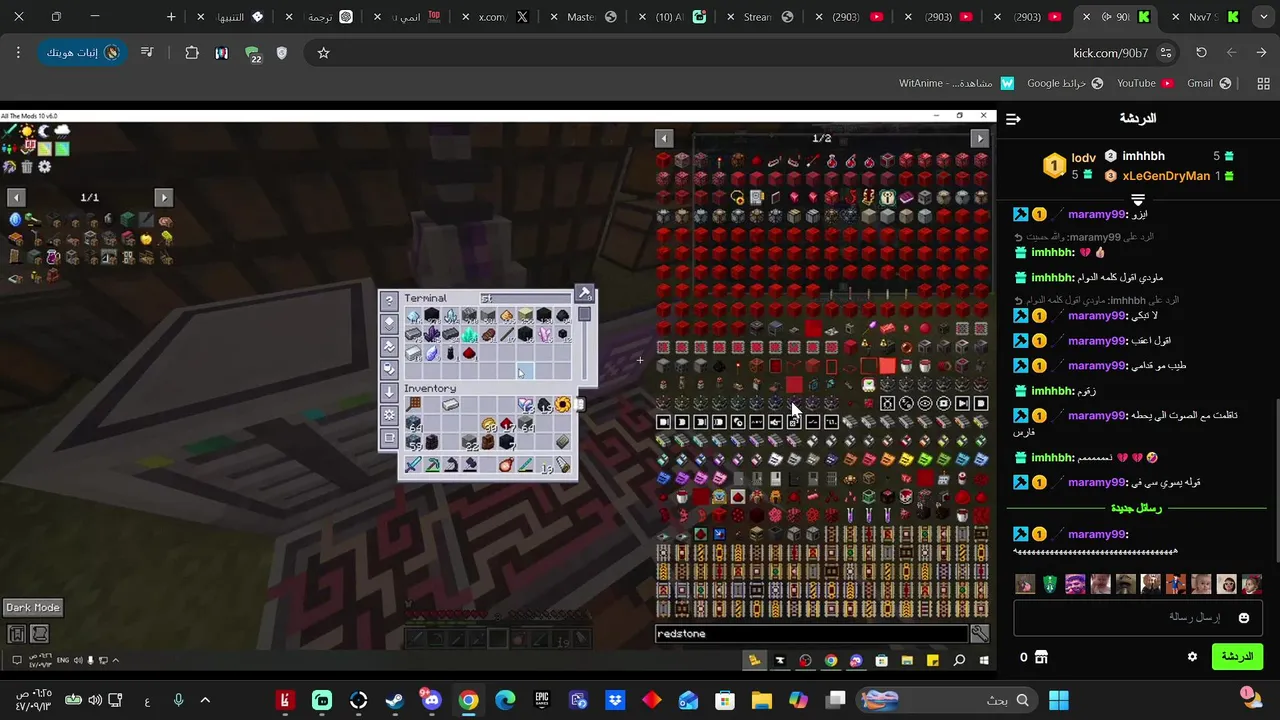1280x720 pixels.
Task: Open the emoji picker in chat box
Action: [1244, 618]
